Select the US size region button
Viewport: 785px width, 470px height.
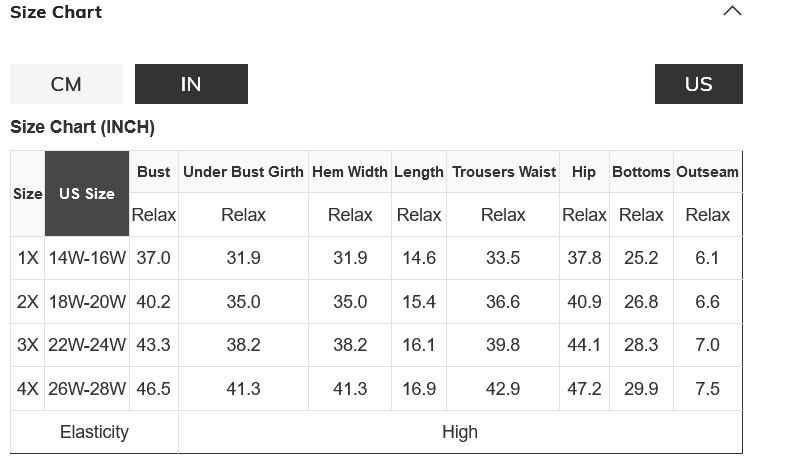pyautogui.click(x=698, y=84)
